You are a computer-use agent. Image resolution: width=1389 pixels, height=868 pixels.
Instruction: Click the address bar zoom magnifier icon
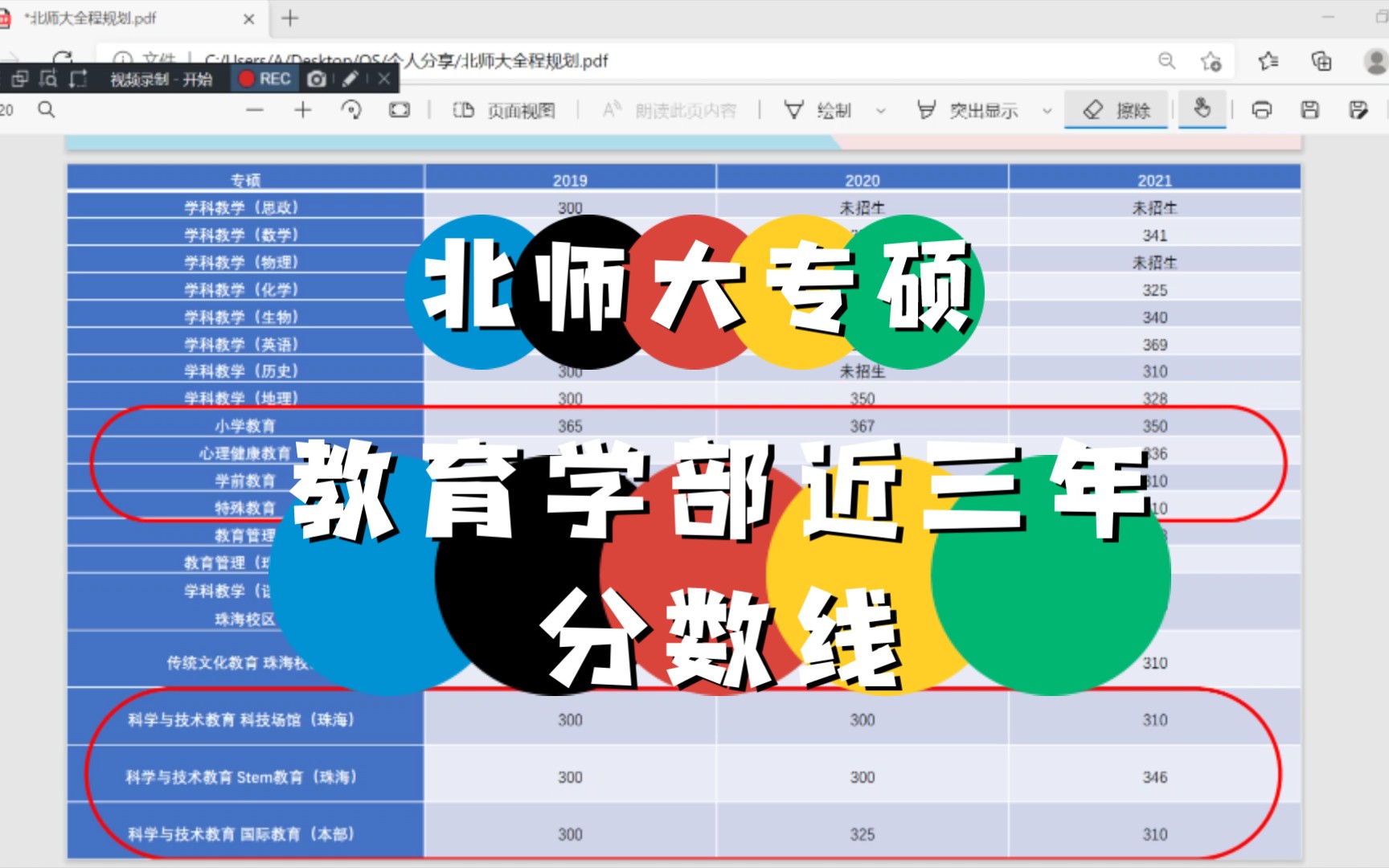click(x=1166, y=61)
